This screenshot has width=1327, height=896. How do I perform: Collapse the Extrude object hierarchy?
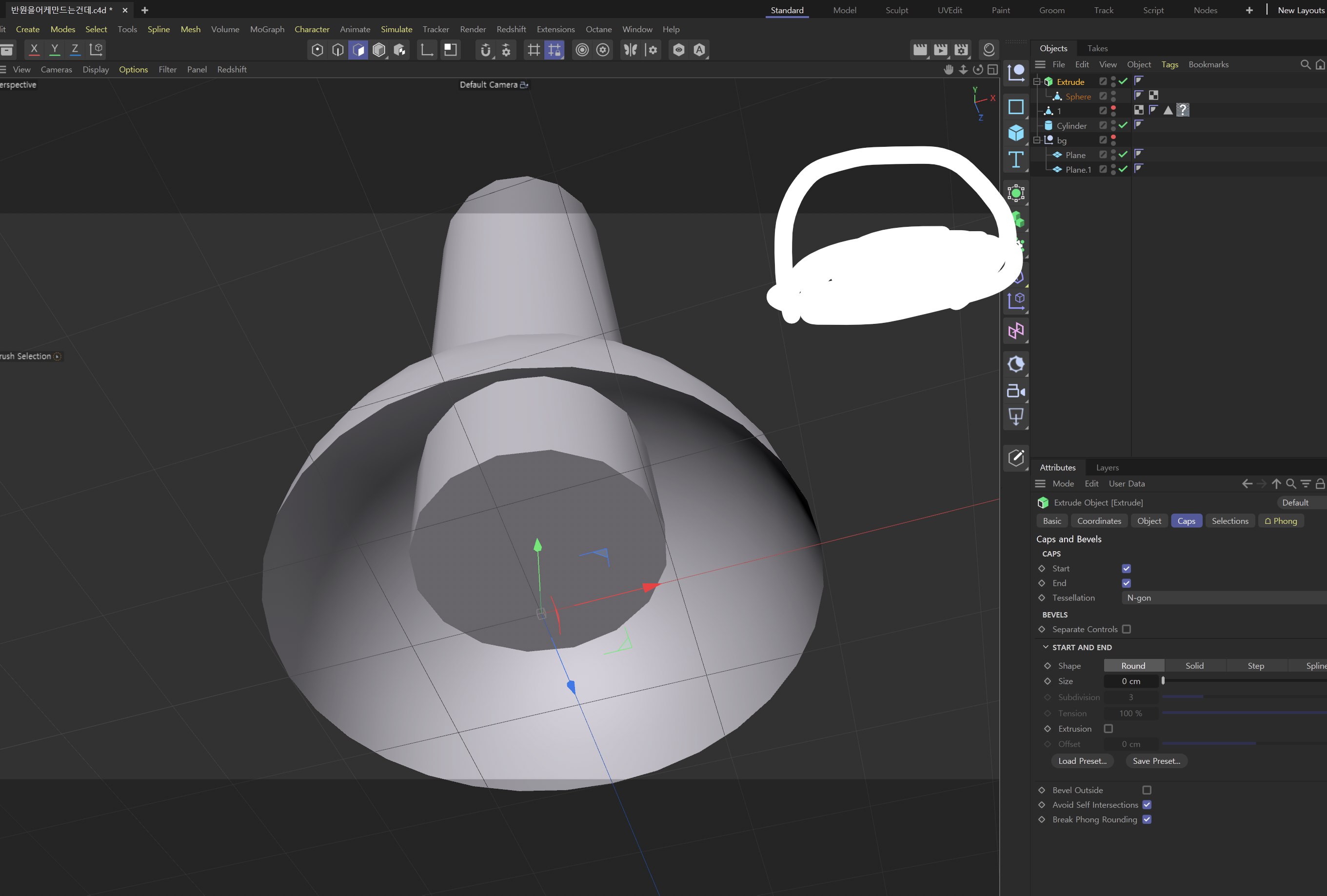click(x=1037, y=81)
